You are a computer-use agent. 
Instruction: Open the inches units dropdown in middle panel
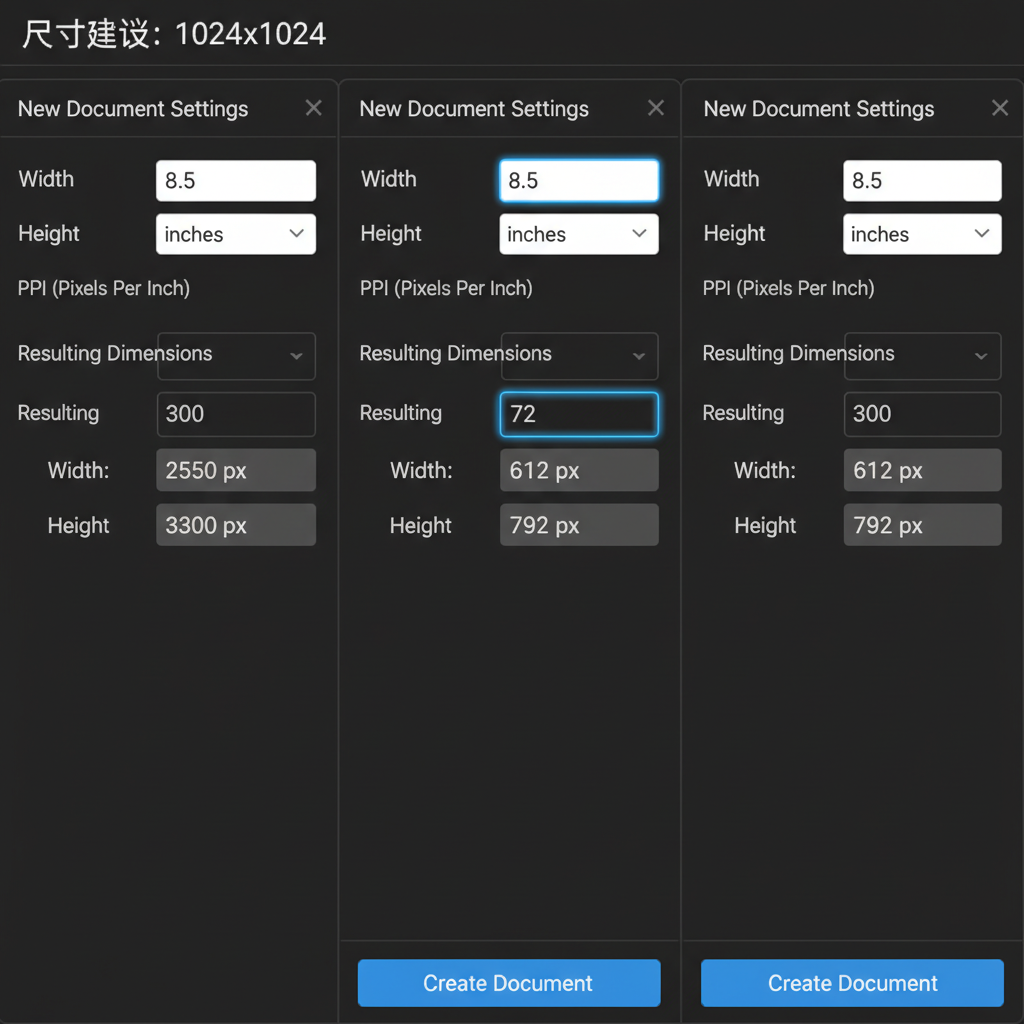[579, 234]
